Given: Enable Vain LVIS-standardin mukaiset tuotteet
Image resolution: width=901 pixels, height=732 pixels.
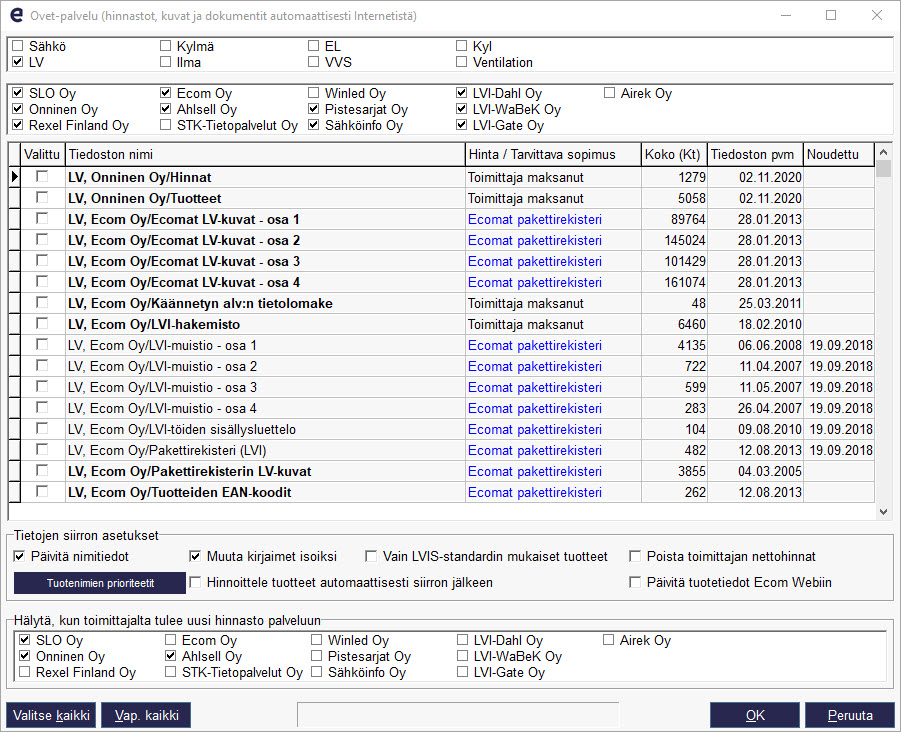Looking at the screenshot, I should coord(371,556).
